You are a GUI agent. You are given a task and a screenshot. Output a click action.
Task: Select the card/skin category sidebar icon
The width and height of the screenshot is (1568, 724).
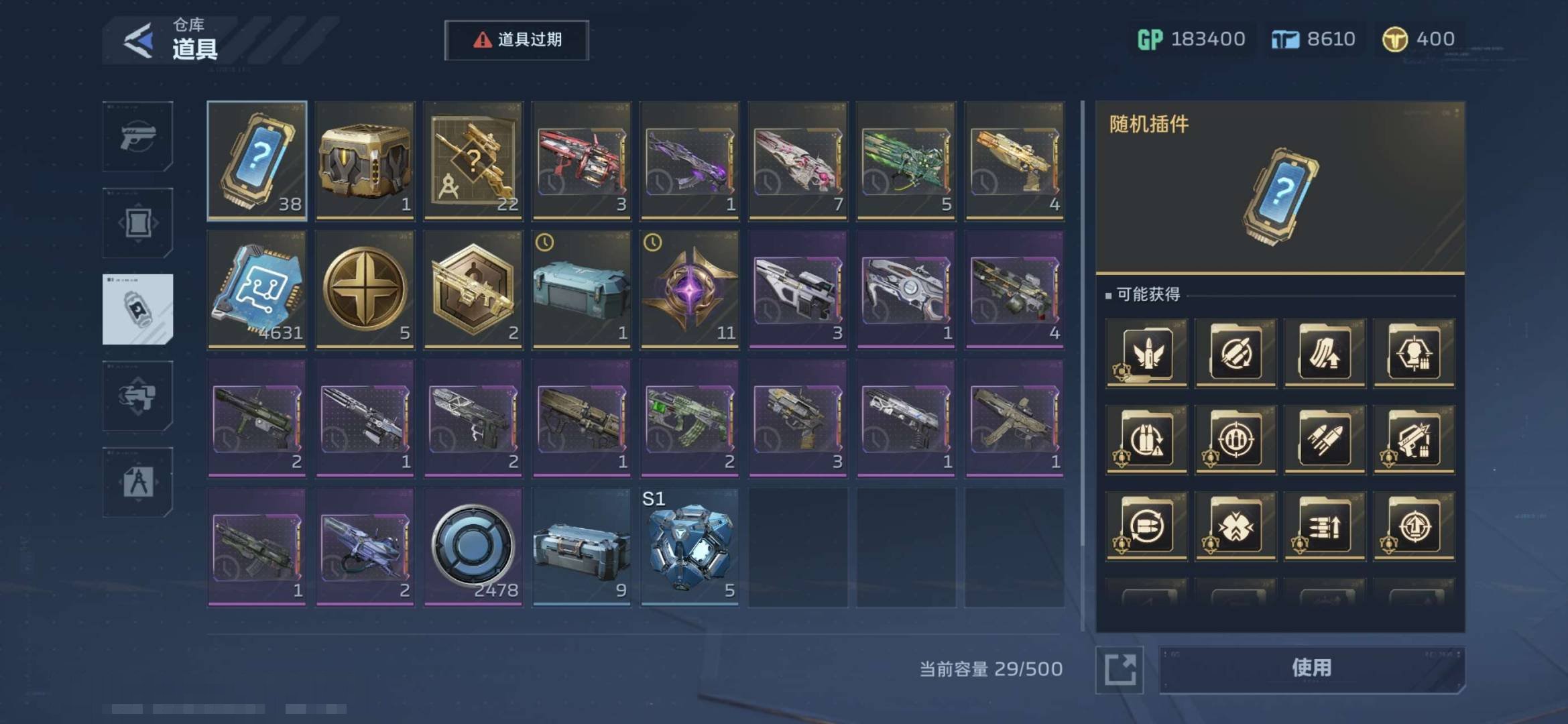point(137,223)
